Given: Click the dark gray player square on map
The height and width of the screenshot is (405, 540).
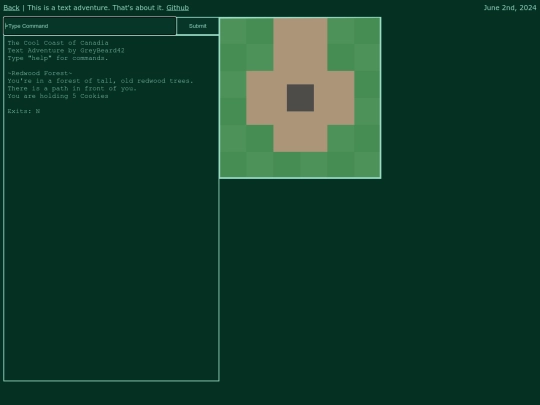Looking at the screenshot, I should click(x=300, y=98).
